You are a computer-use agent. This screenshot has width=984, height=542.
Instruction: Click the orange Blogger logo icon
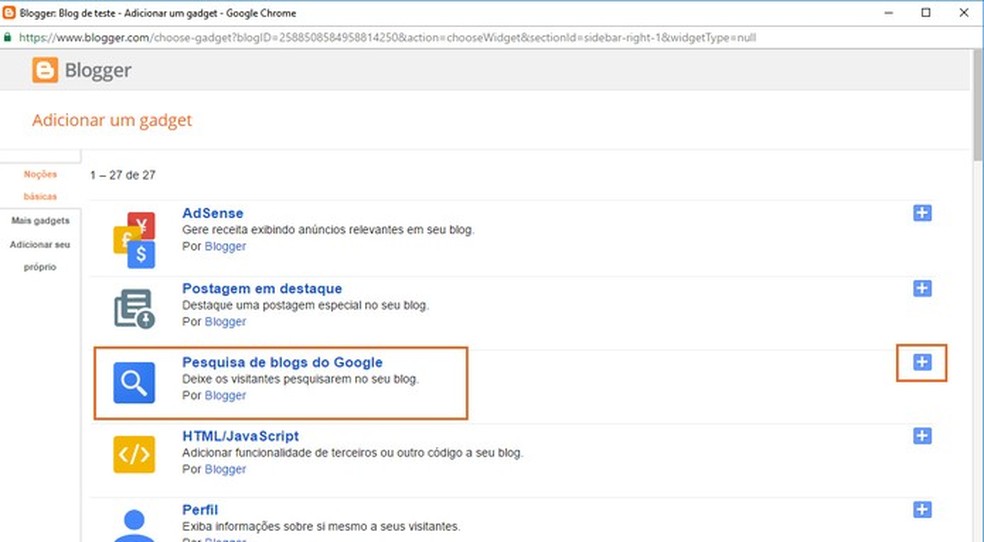click(x=45, y=70)
